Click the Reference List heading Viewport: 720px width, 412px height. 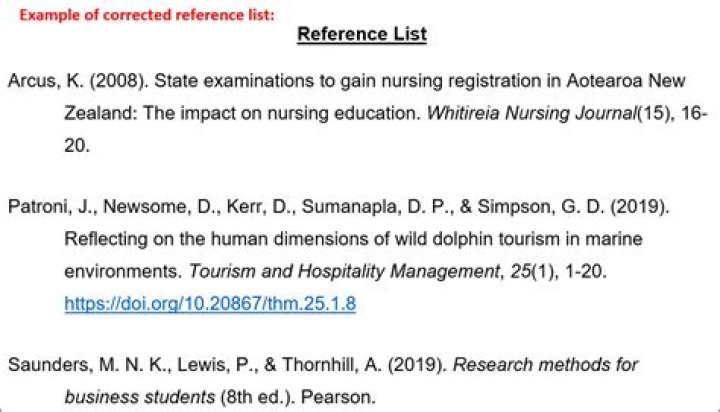pyautogui.click(x=362, y=35)
